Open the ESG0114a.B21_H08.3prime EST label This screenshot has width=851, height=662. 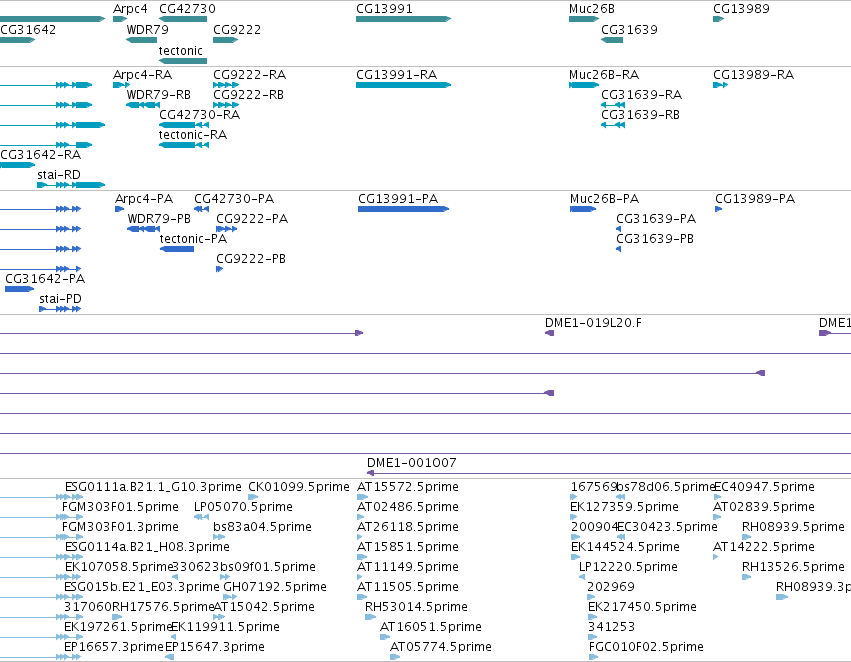pos(147,548)
